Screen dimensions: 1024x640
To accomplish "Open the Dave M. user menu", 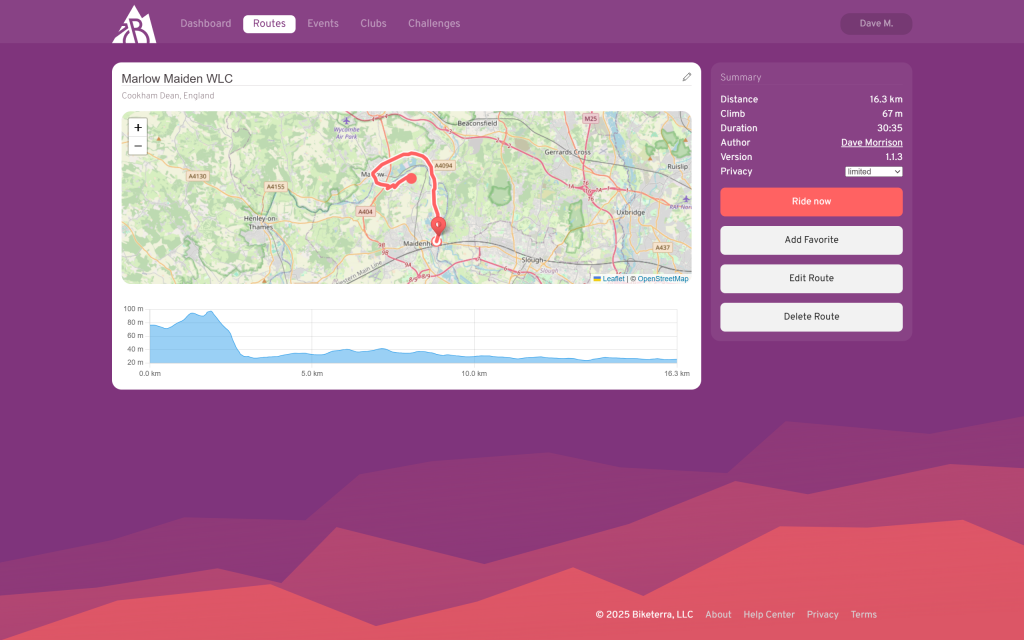I will tap(876, 23).
